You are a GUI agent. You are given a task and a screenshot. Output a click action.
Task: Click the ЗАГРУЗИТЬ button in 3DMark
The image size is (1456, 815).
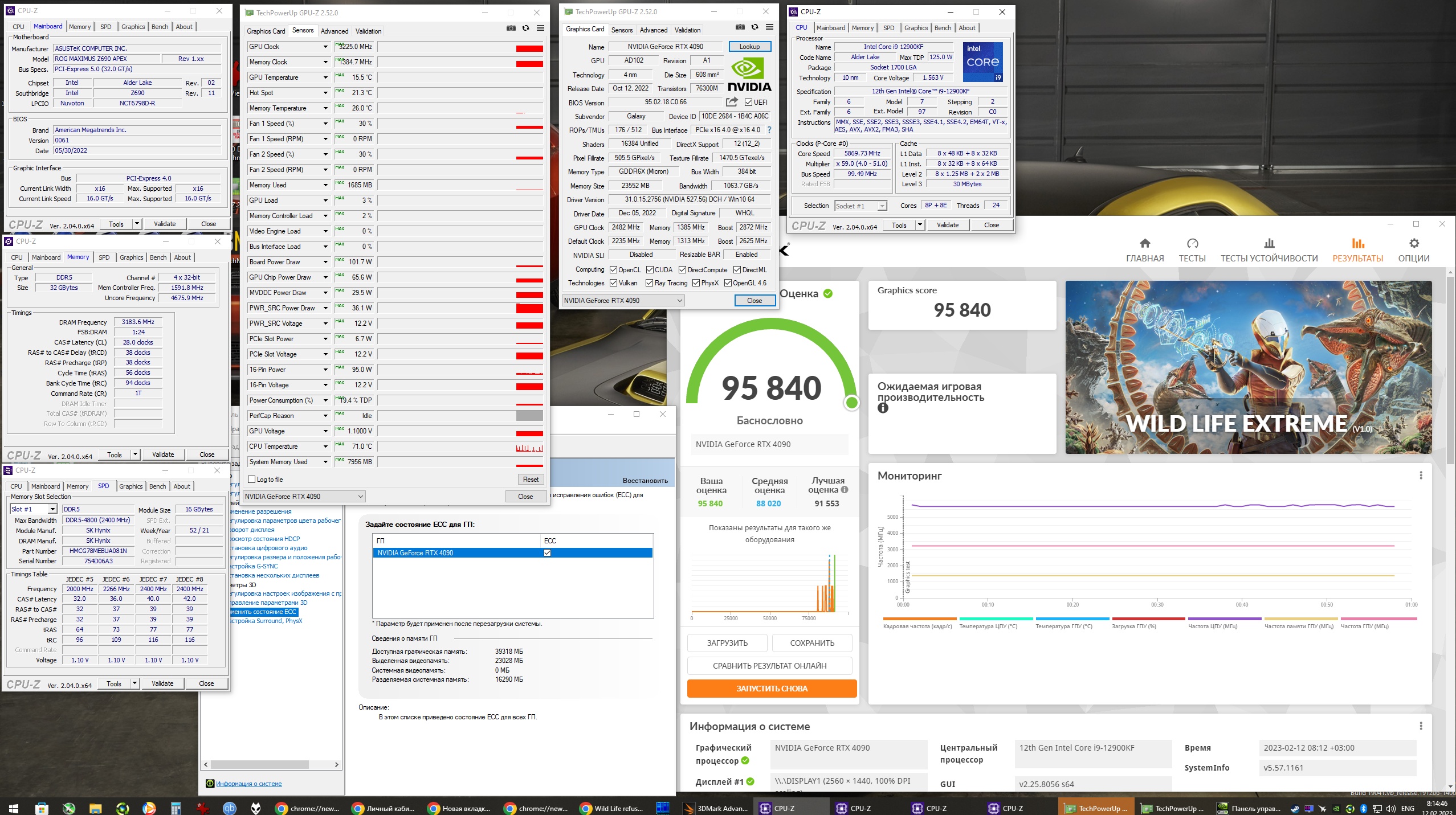click(727, 643)
